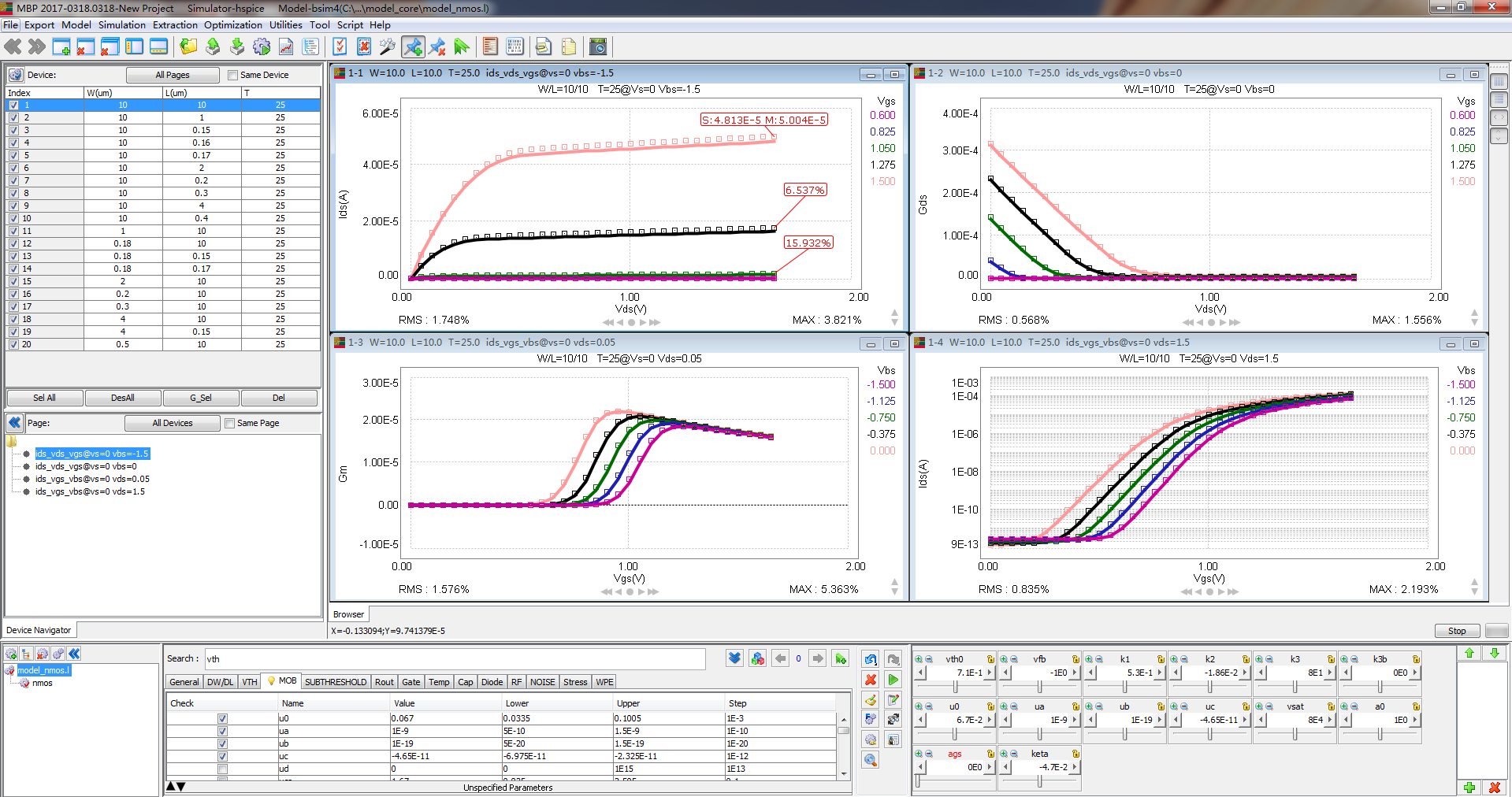Image resolution: width=1512 pixels, height=797 pixels.
Task: Click the magic wand toolbar icon
Action: pyautogui.click(x=387, y=47)
